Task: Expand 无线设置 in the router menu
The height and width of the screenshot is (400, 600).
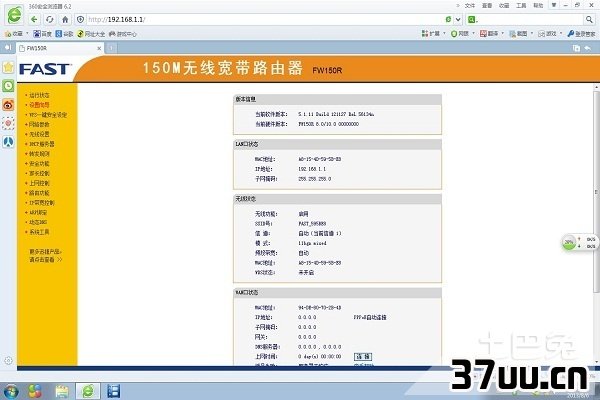Action: (x=39, y=134)
